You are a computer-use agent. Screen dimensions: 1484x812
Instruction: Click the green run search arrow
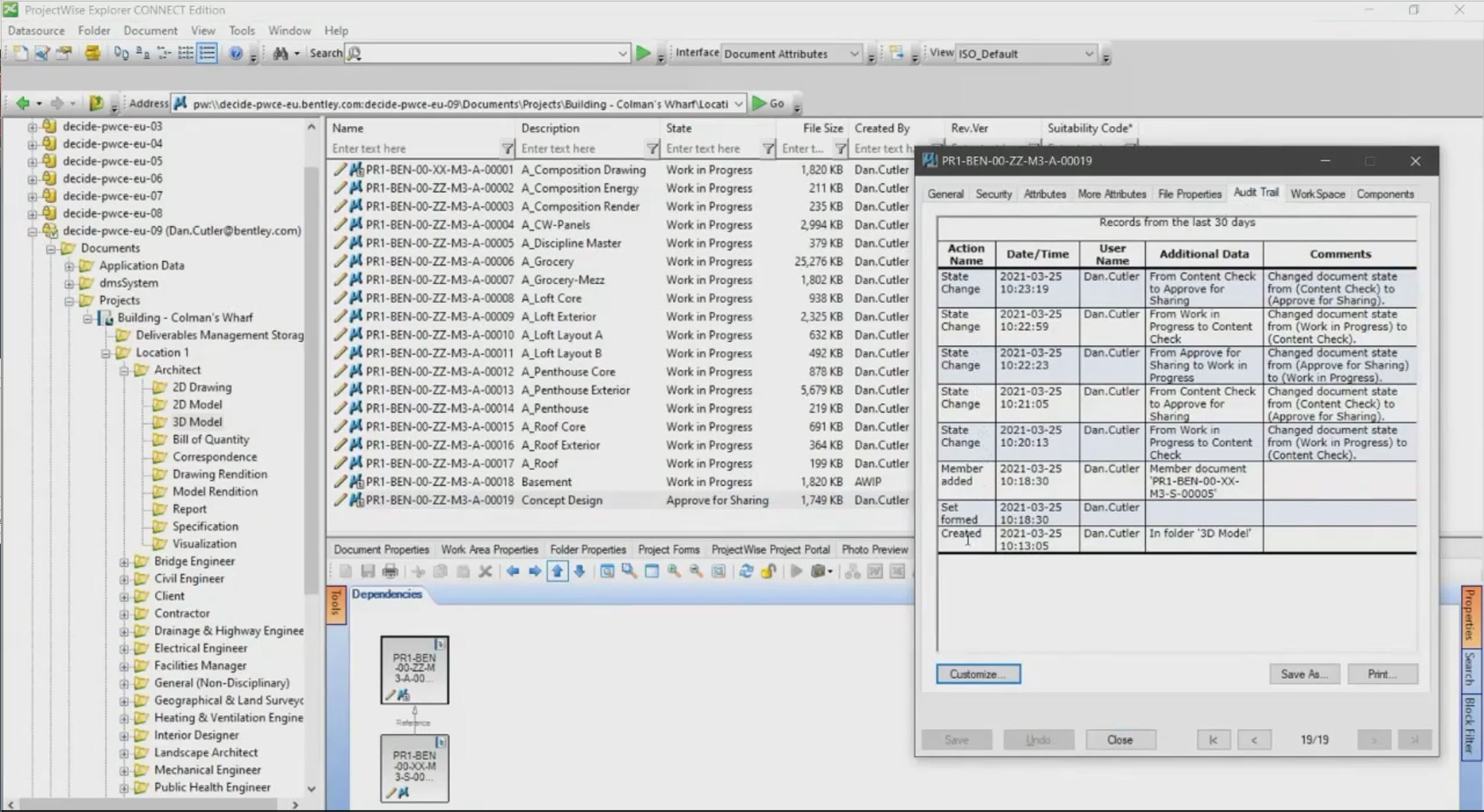click(643, 53)
